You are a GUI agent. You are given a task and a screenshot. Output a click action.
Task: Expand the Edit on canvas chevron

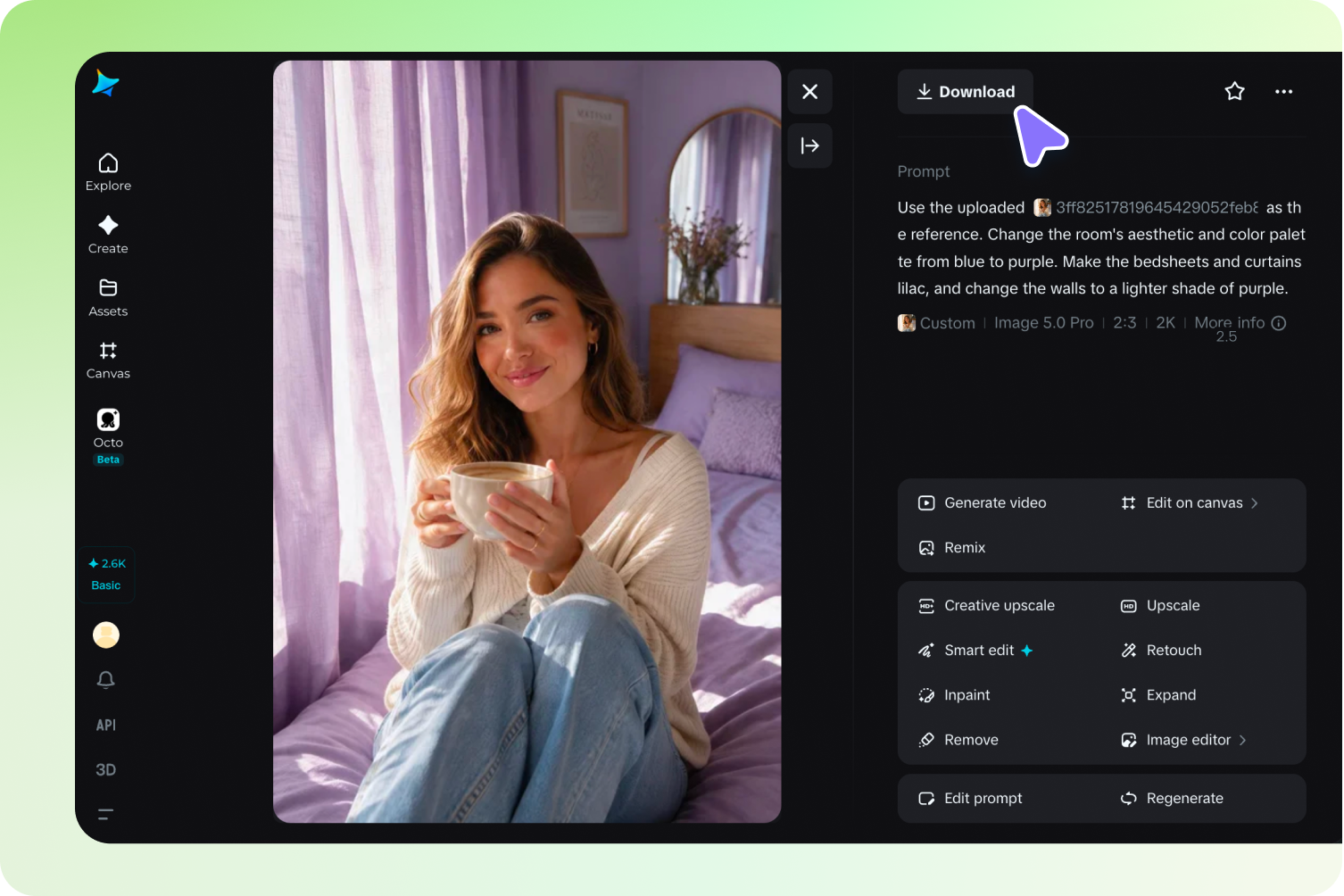click(x=1255, y=503)
